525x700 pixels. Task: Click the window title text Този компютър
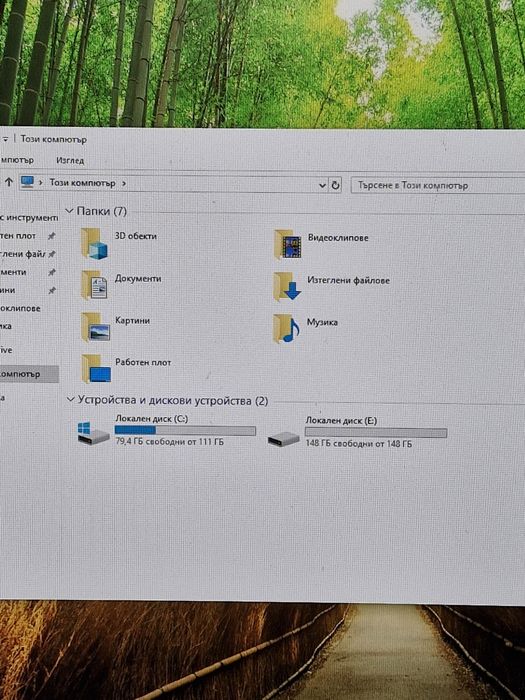(54, 139)
